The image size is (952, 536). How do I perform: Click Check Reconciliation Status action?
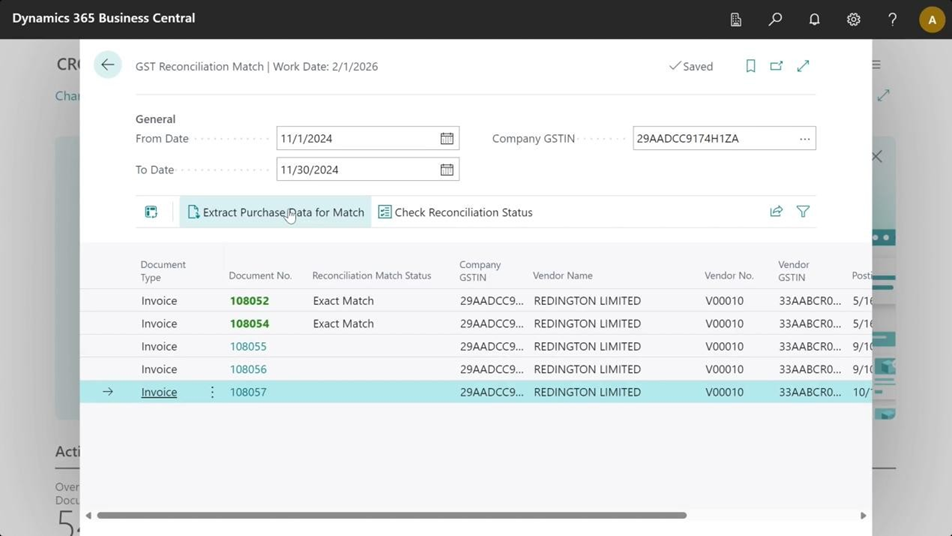tap(455, 212)
